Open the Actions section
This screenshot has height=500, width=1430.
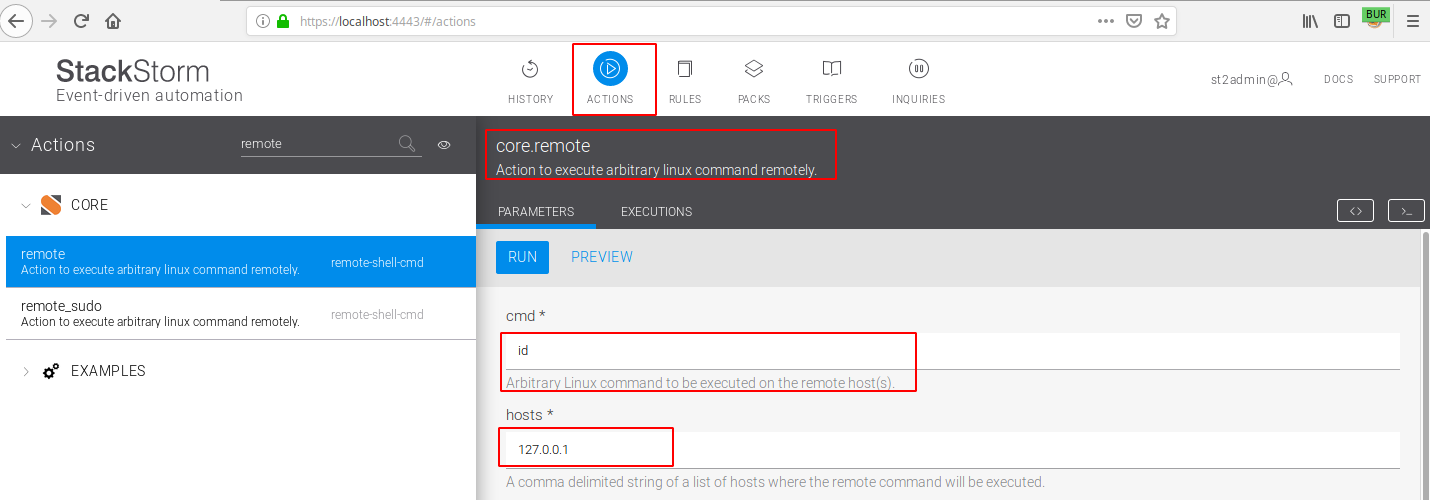pos(610,80)
